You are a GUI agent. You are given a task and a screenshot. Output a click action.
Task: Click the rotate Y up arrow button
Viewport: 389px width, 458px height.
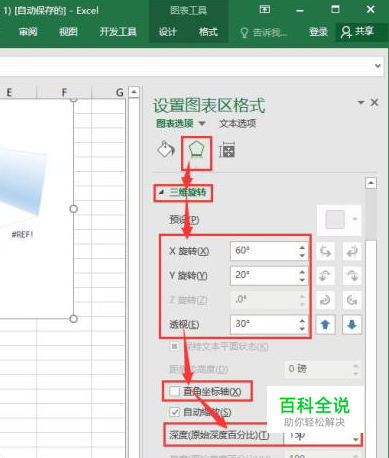(325, 276)
